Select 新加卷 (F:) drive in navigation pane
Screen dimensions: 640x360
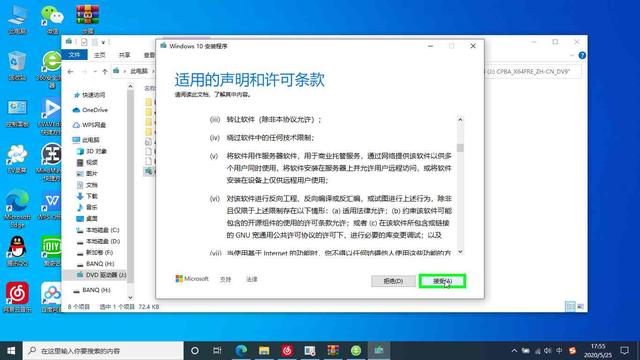click(99, 253)
